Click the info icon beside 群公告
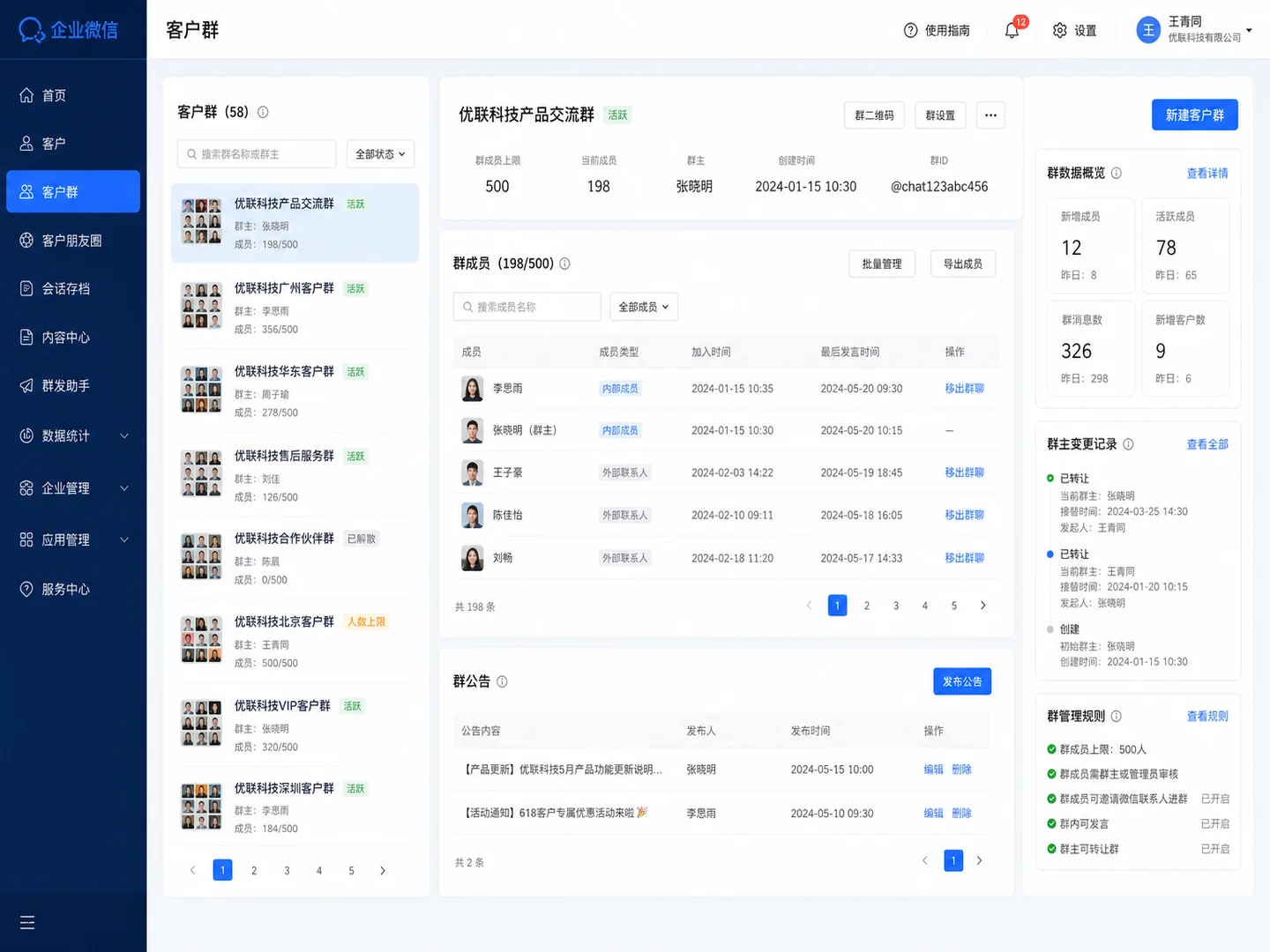Image resolution: width=1270 pixels, height=952 pixels. pyautogui.click(x=502, y=681)
